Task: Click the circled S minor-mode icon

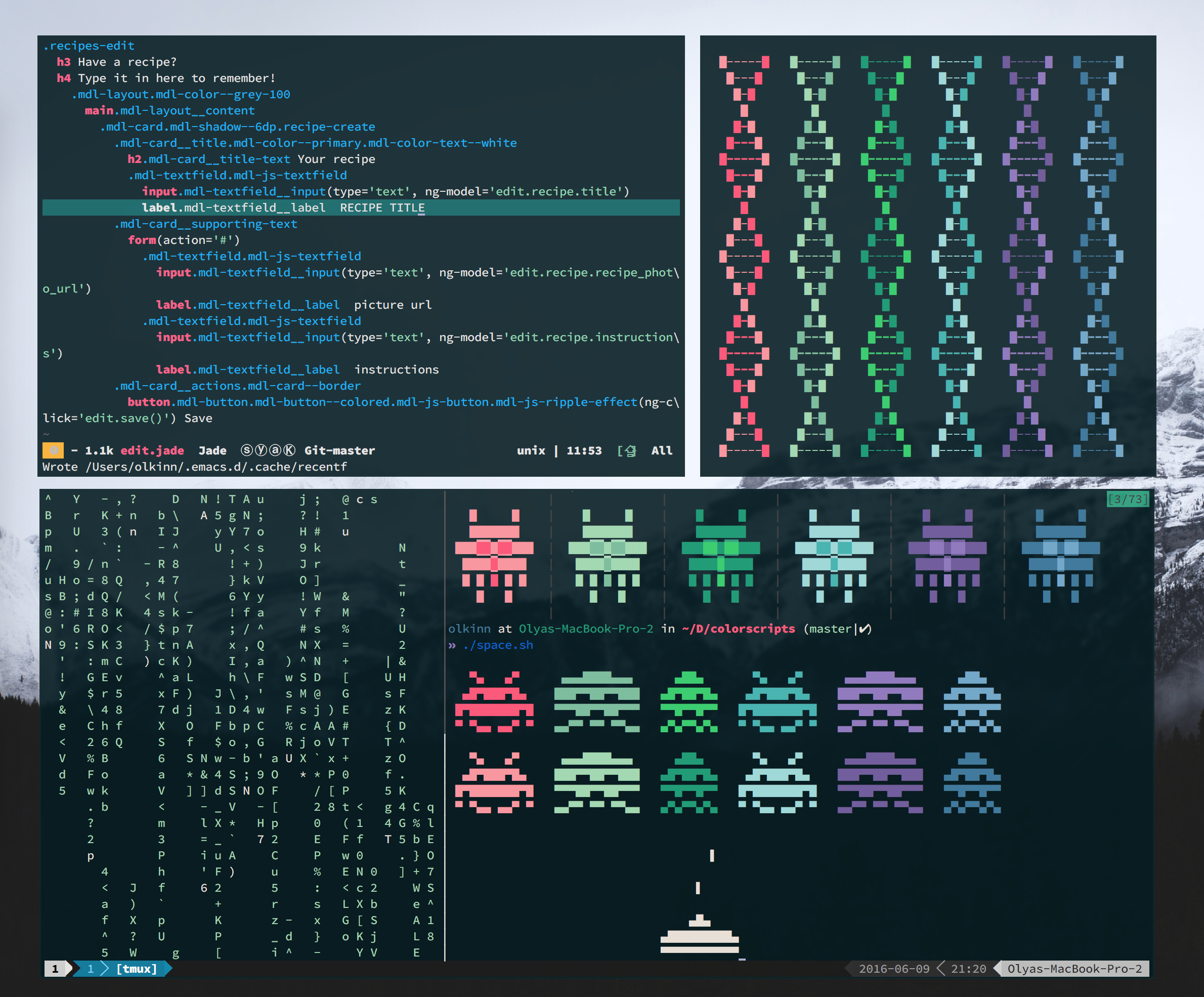Action: 246,450
